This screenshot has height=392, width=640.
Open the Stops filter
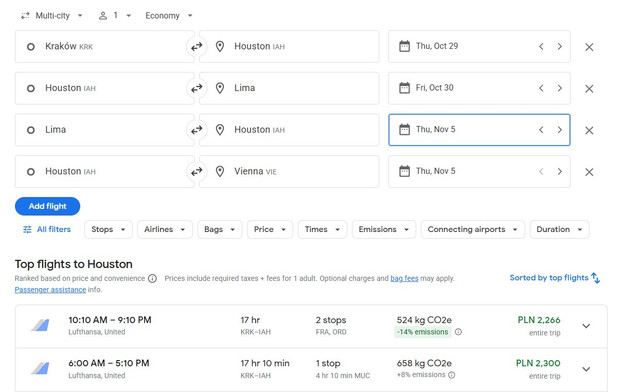(108, 229)
